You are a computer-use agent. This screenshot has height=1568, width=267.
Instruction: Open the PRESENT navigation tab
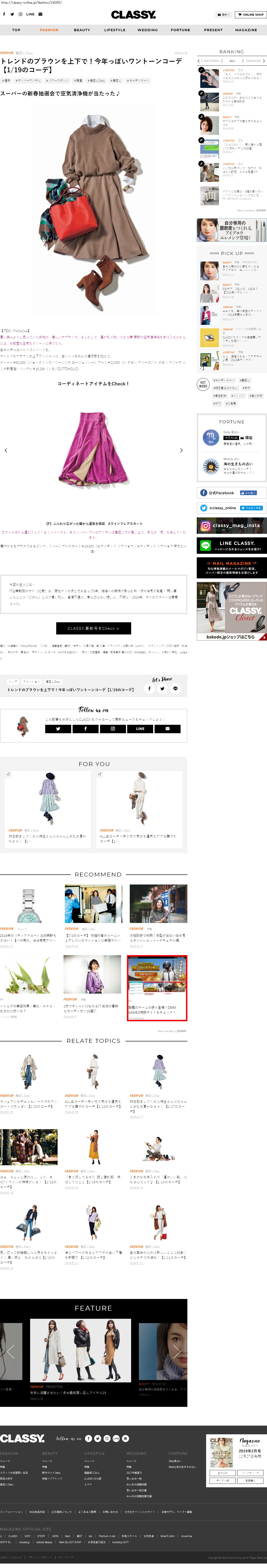pos(213,30)
